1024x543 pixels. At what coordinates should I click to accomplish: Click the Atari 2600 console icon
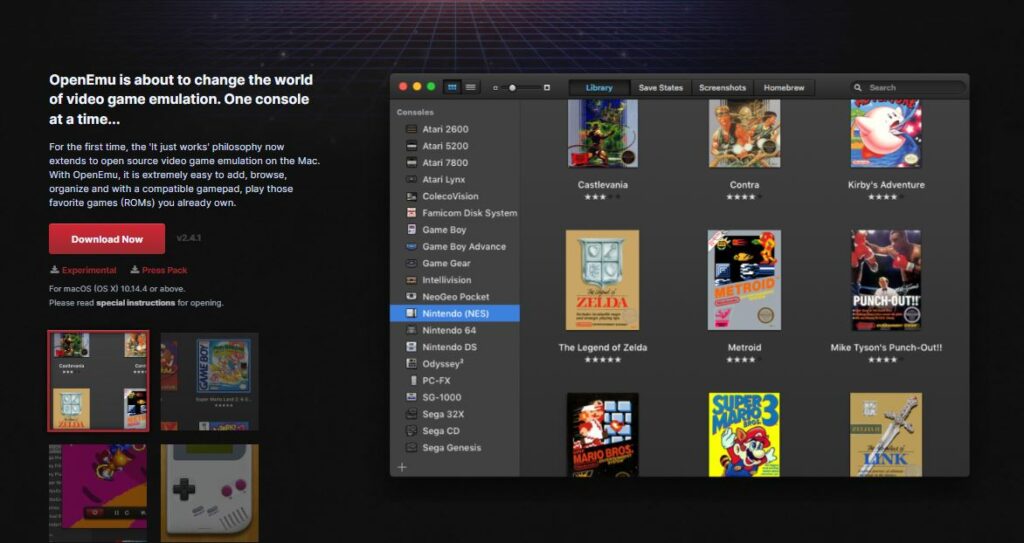tap(411, 129)
